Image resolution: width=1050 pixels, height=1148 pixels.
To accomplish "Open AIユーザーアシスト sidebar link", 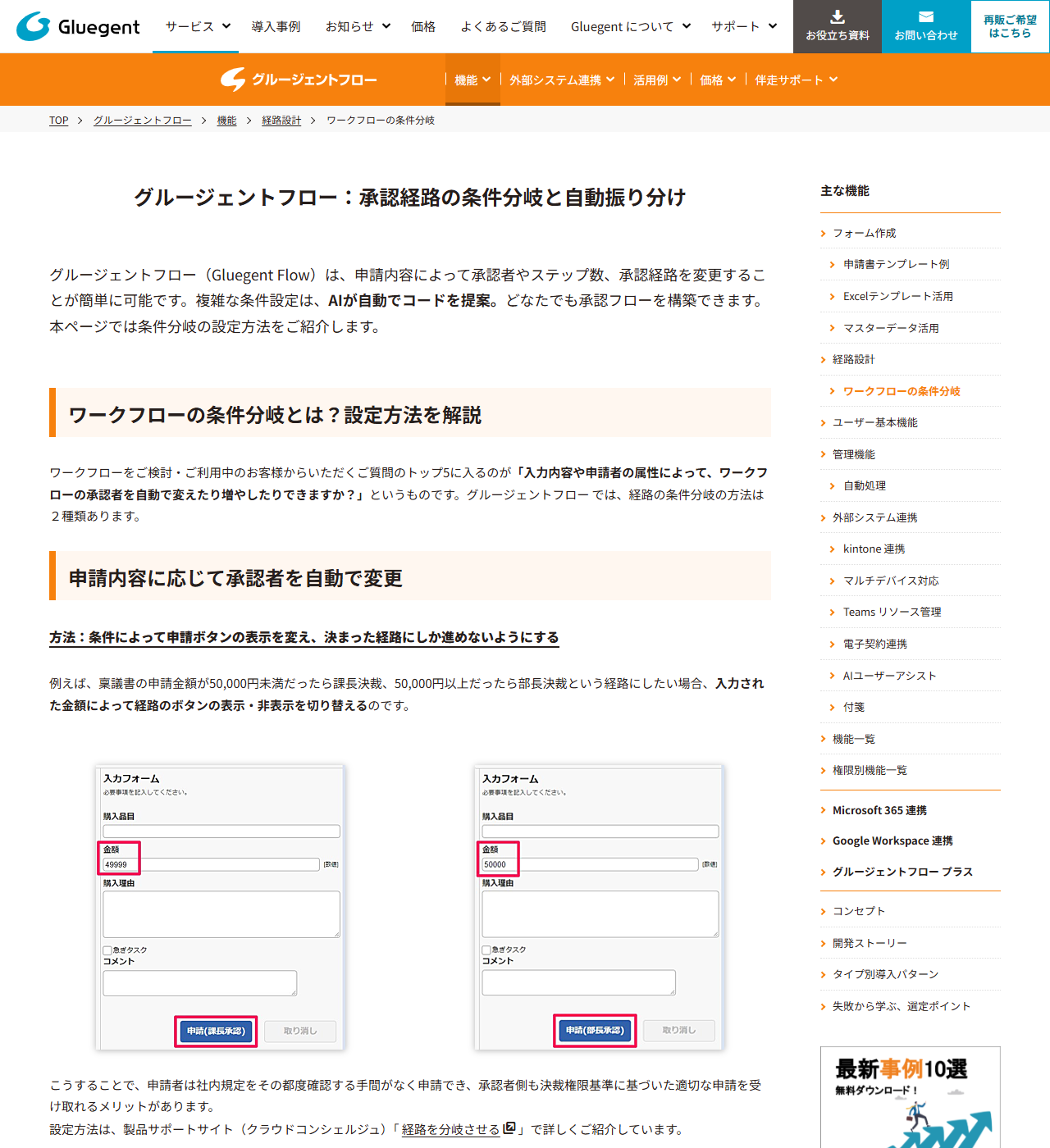I will pos(889,676).
